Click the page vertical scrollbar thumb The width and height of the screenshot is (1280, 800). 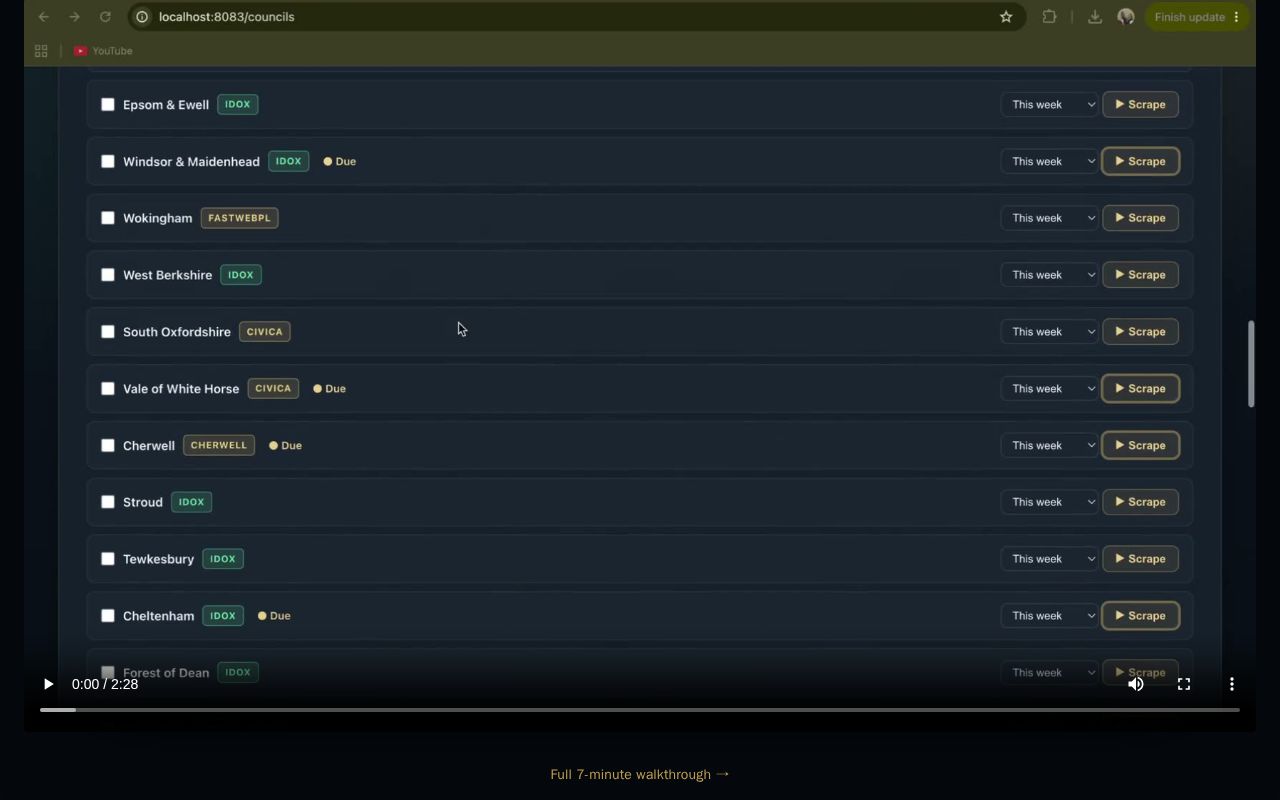pos(1251,363)
